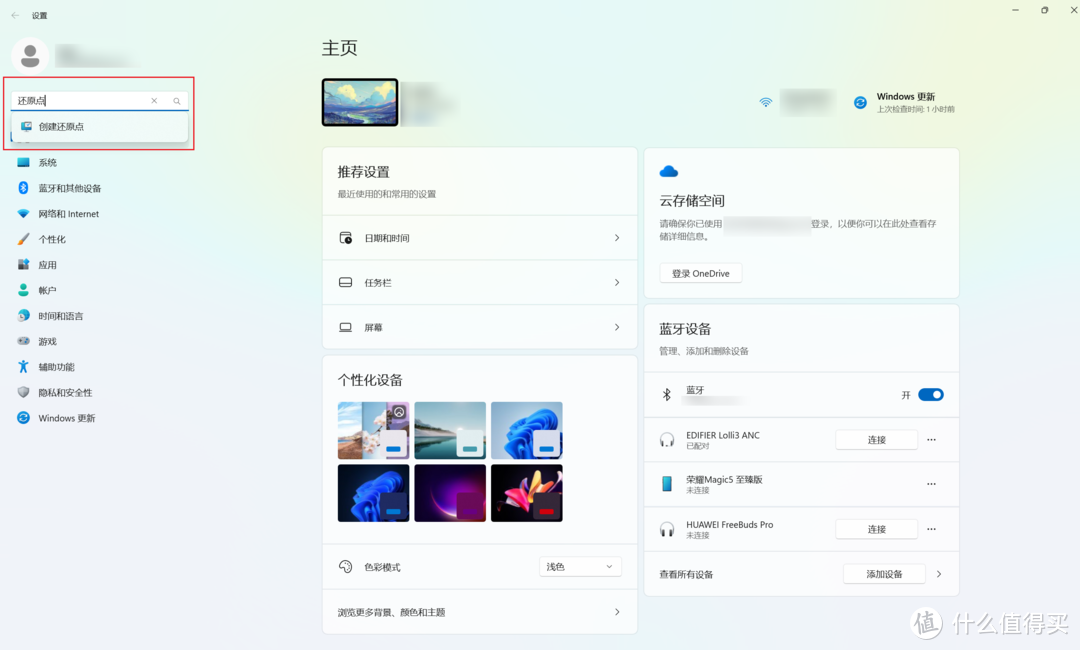This screenshot has width=1080, height=650.
Task: Select the dark blue bloom theme thumbnail
Action: click(x=373, y=493)
